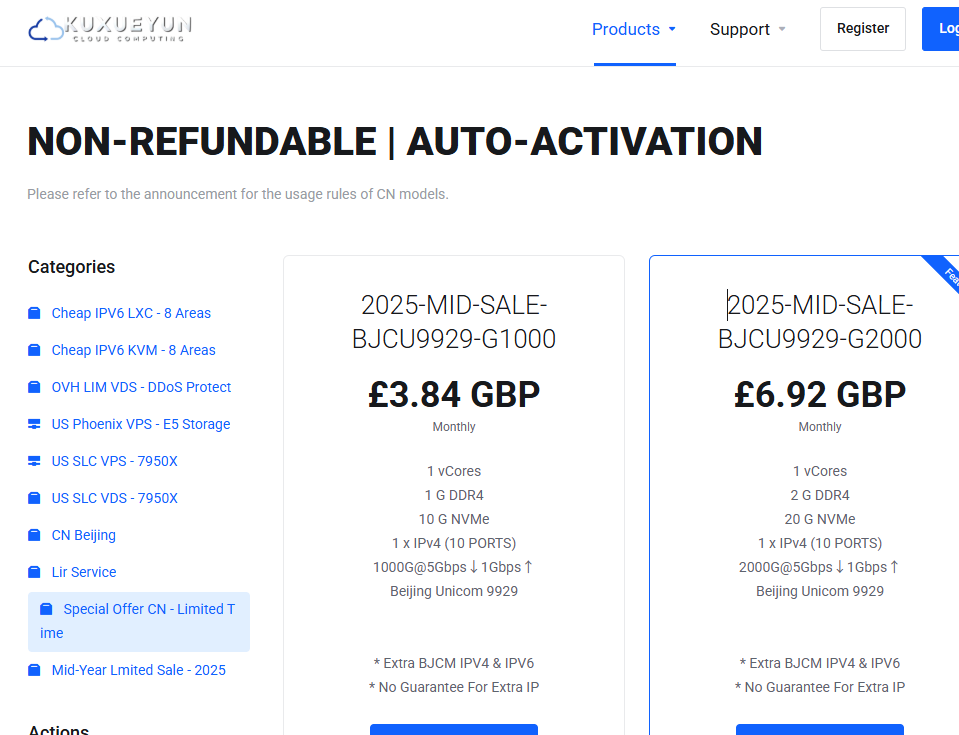
Task: Click the CN Beijing category icon
Action: point(34,535)
